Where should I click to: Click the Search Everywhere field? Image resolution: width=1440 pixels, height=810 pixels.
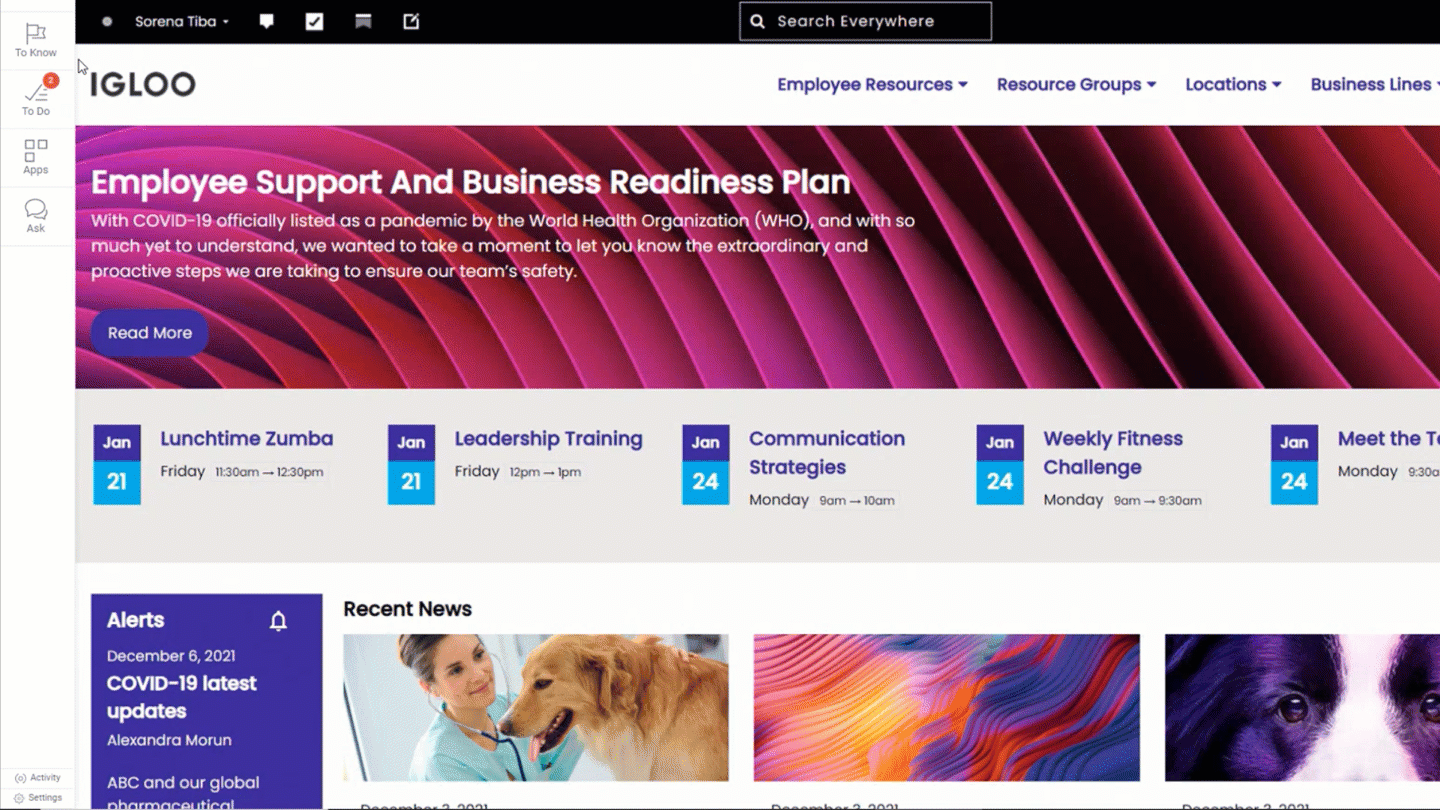click(865, 21)
